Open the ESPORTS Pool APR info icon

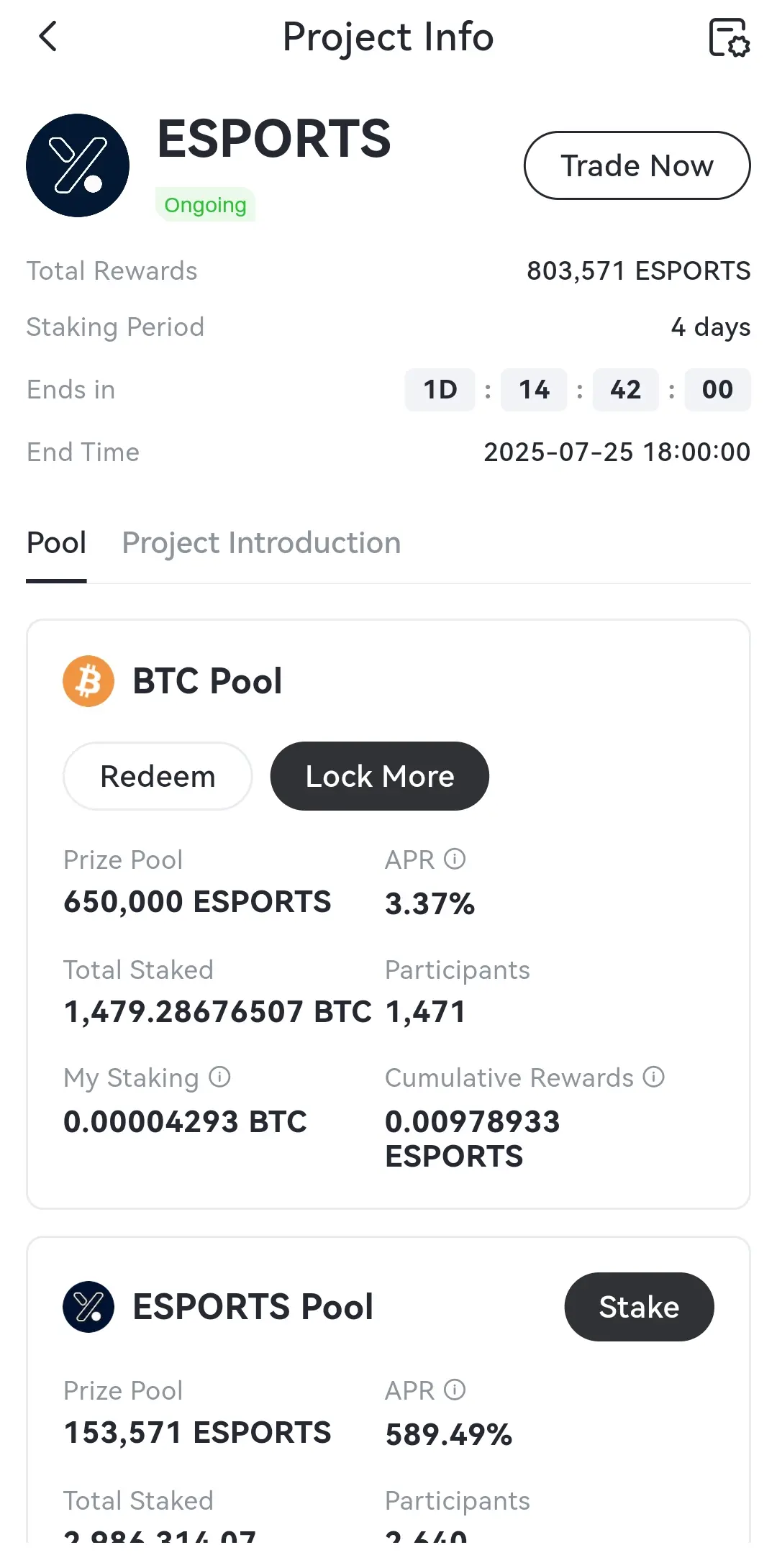tap(455, 1390)
